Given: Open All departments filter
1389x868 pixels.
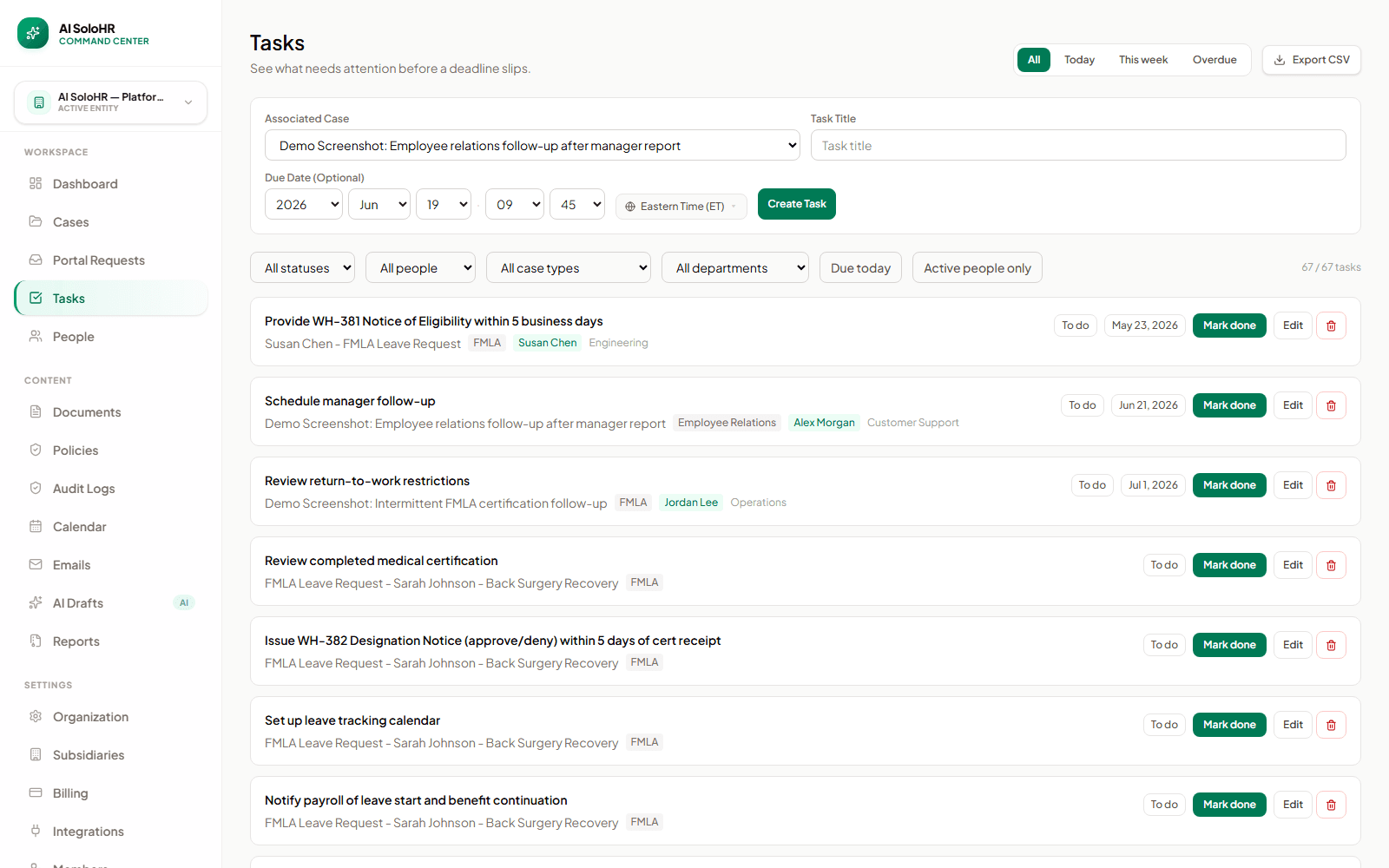Looking at the screenshot, I should point(735,267).
